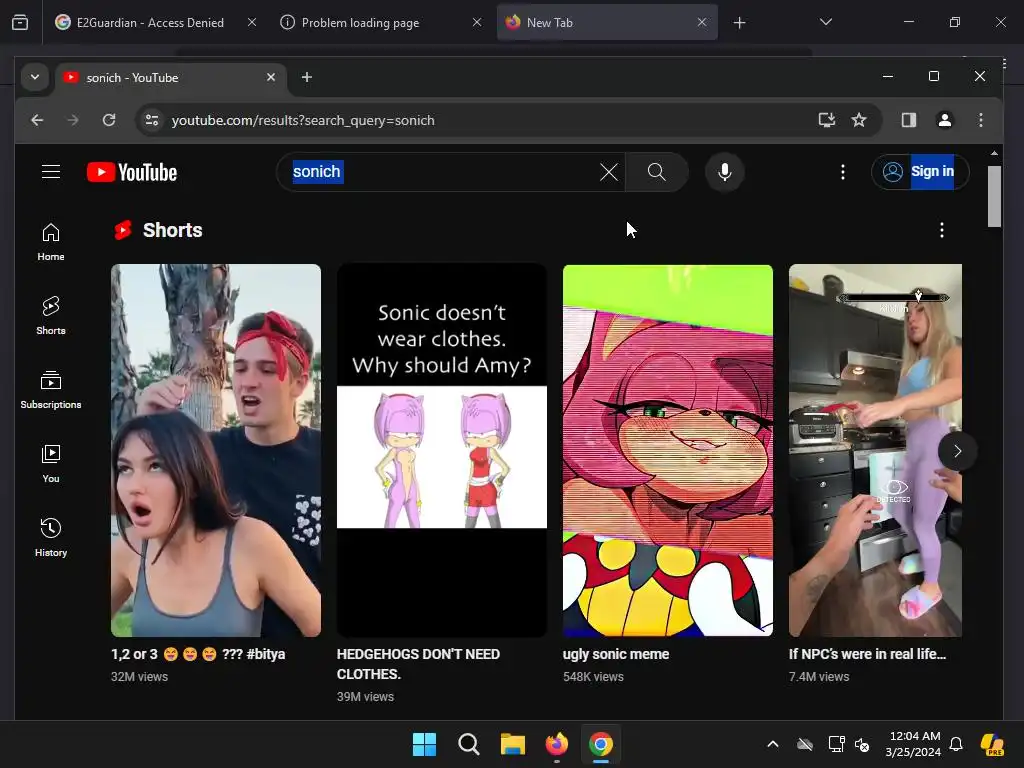The height and width of the screenshot is (768, 1024).
Task: List all Firefox tabs with the chevron
Action: (825, 22)
